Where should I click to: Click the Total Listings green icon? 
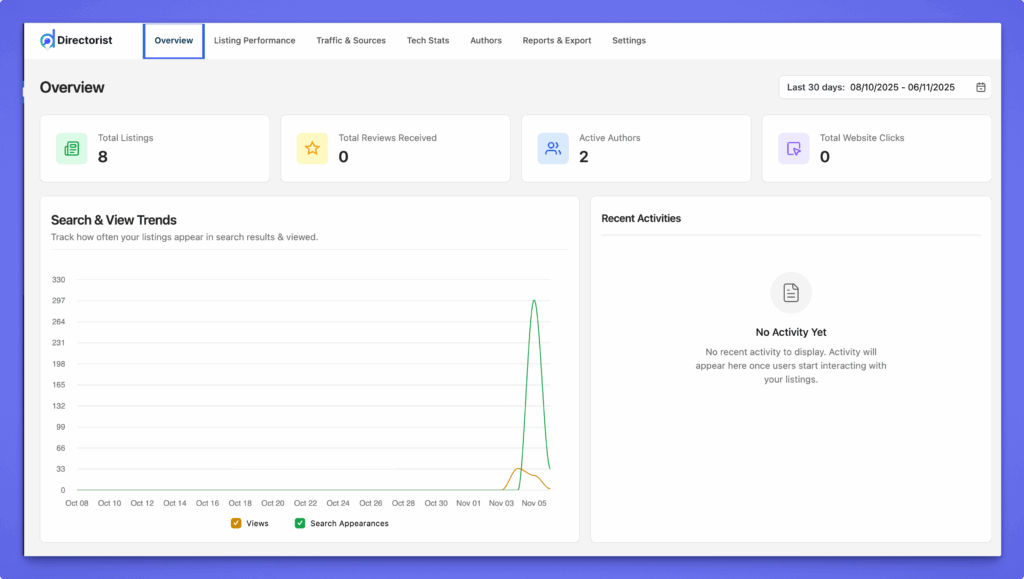click(71, 148)
